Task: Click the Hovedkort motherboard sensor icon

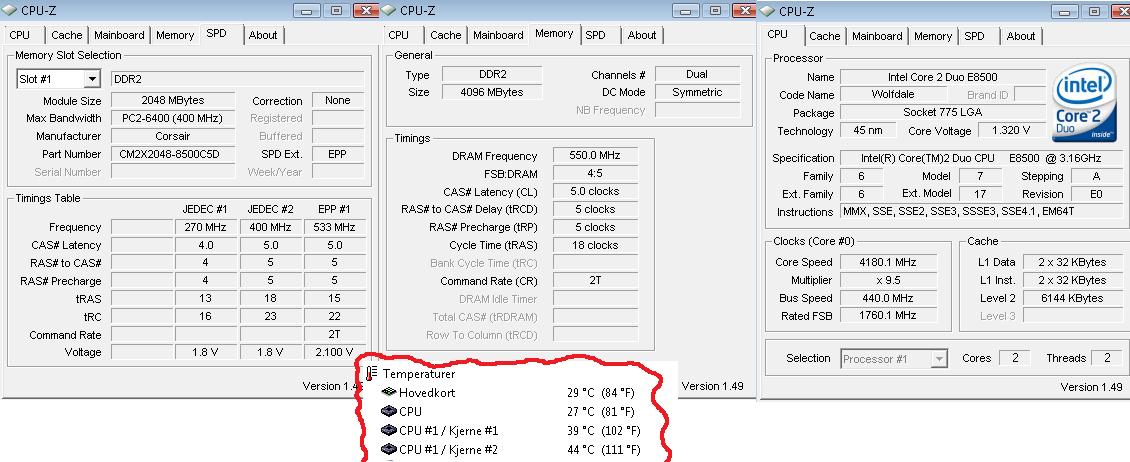Action: point(388,393)
